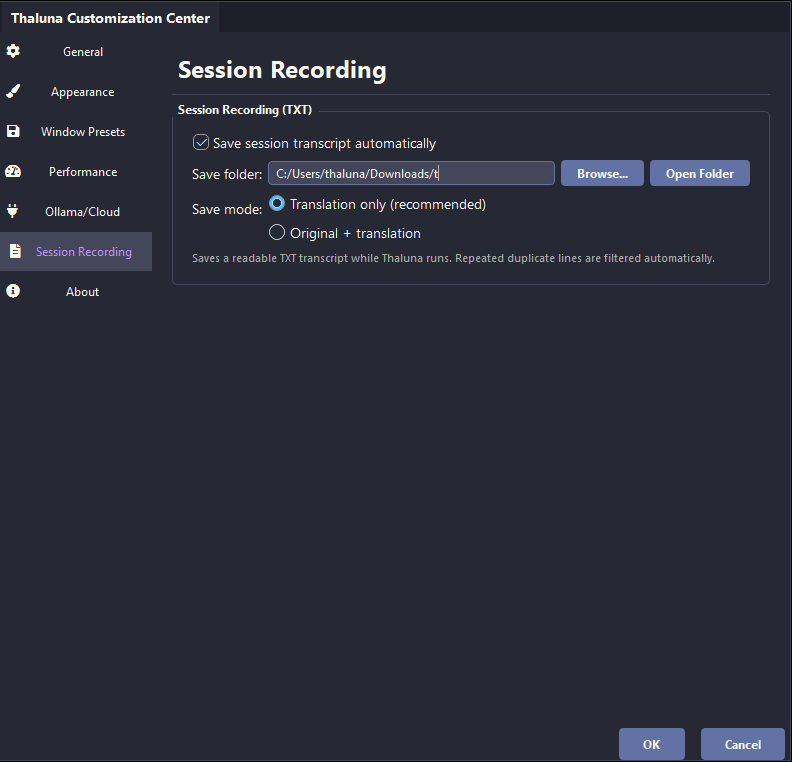Image resolution: width=792 pixels, height=762 pixels.
Task: Open the General settings page
Action: [83, 52]
